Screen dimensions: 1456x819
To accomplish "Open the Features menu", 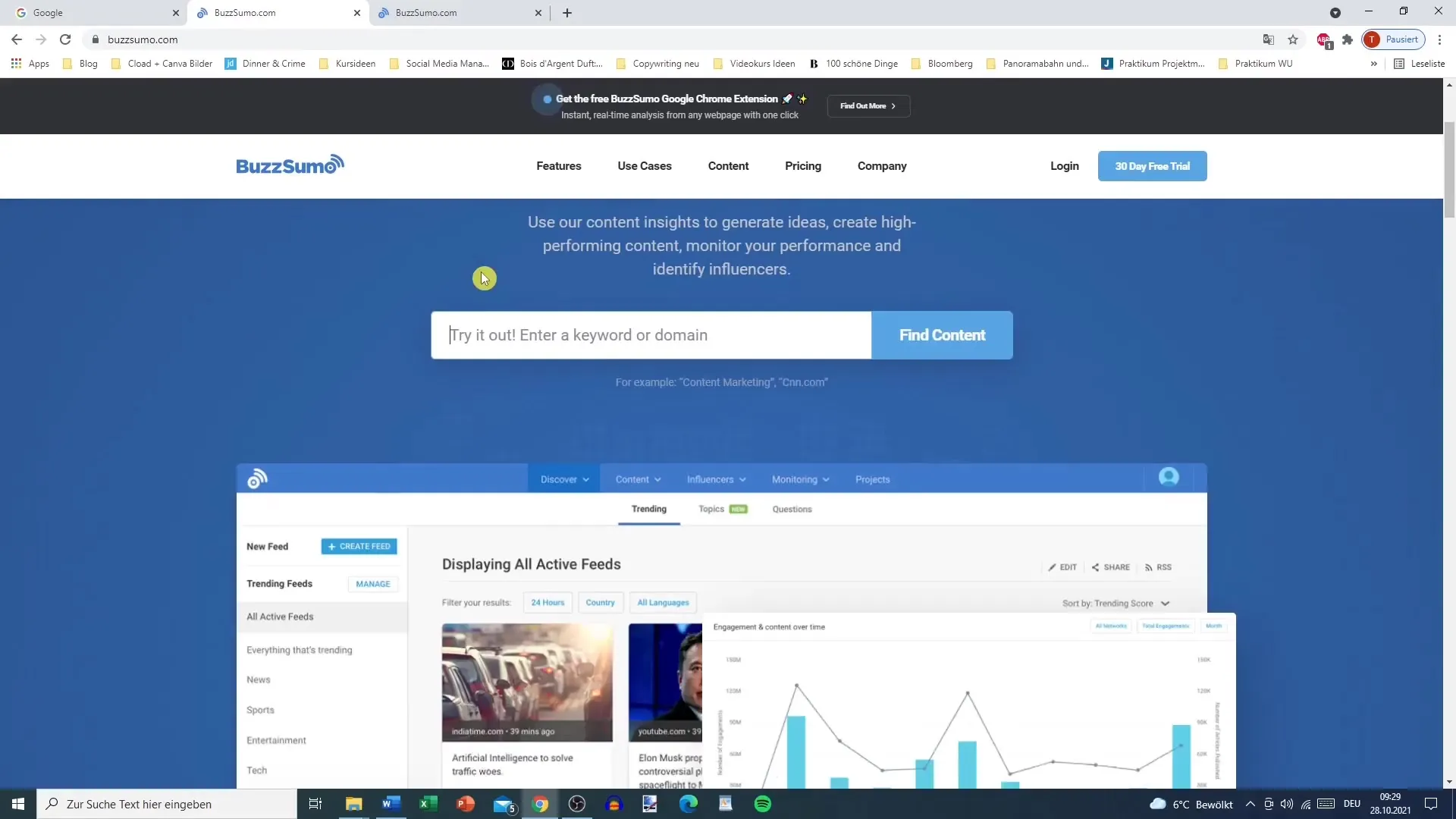I will tap(559, 166).
